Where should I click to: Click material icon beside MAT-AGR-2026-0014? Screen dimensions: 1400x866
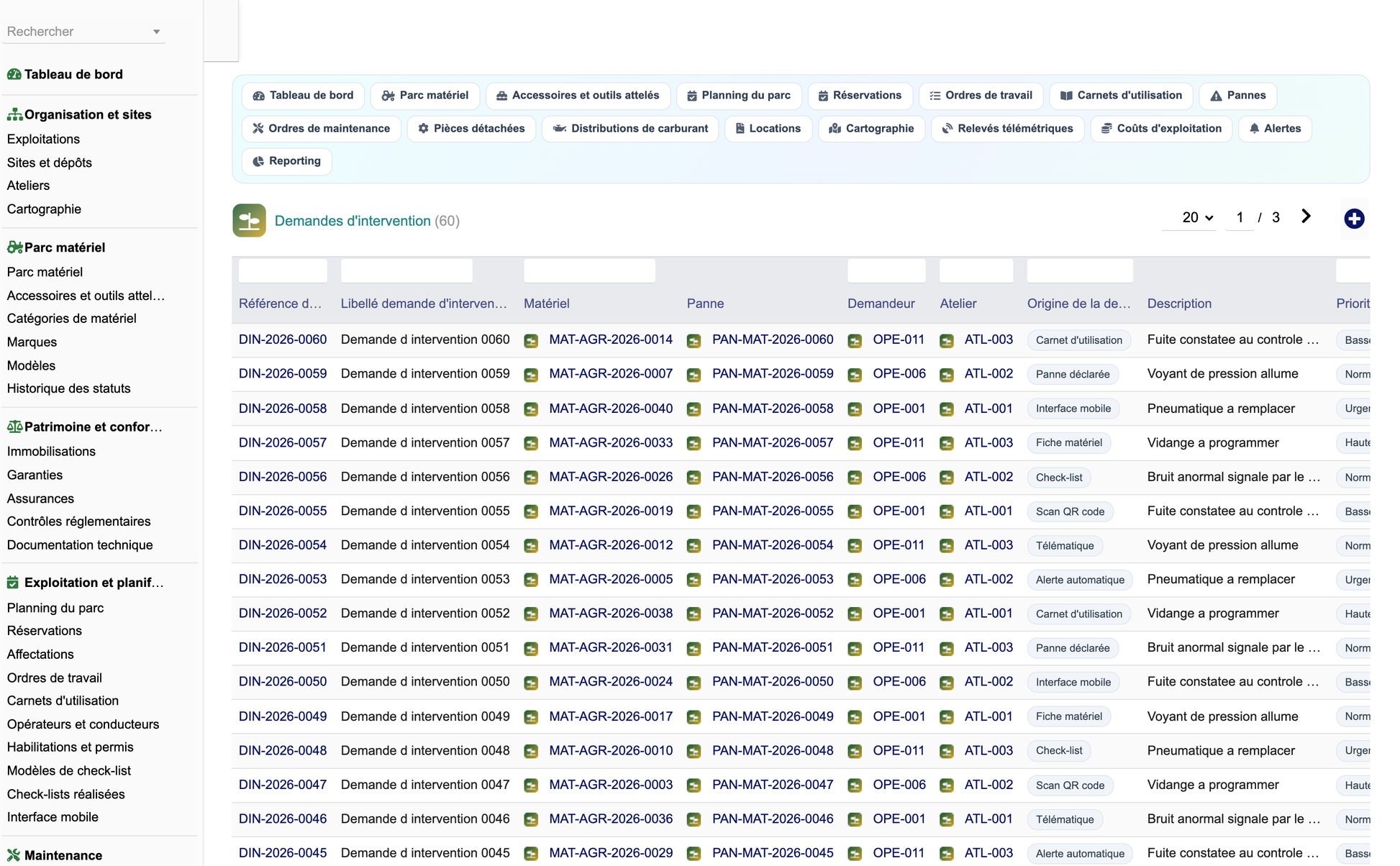click(x=531, y=340)
